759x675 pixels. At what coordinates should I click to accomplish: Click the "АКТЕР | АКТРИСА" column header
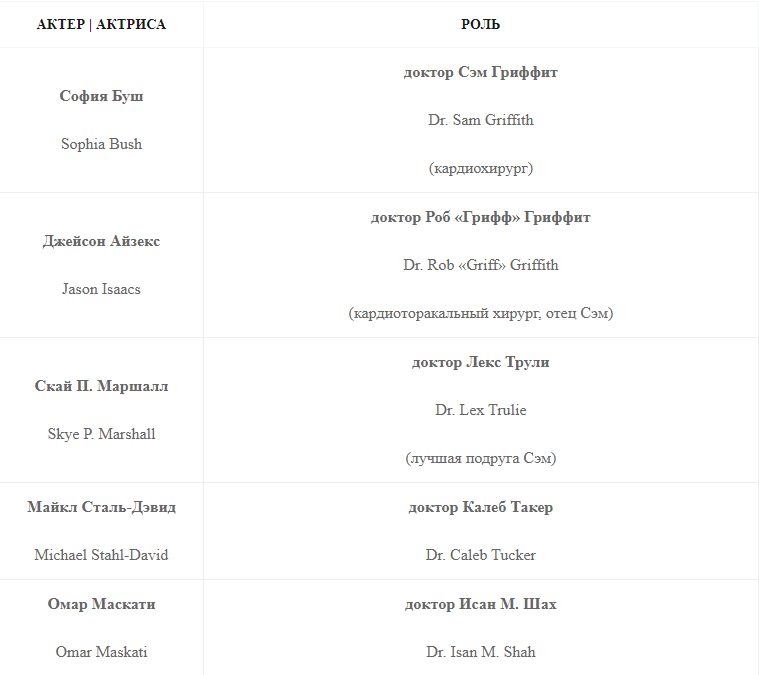[x=101, y=24]
